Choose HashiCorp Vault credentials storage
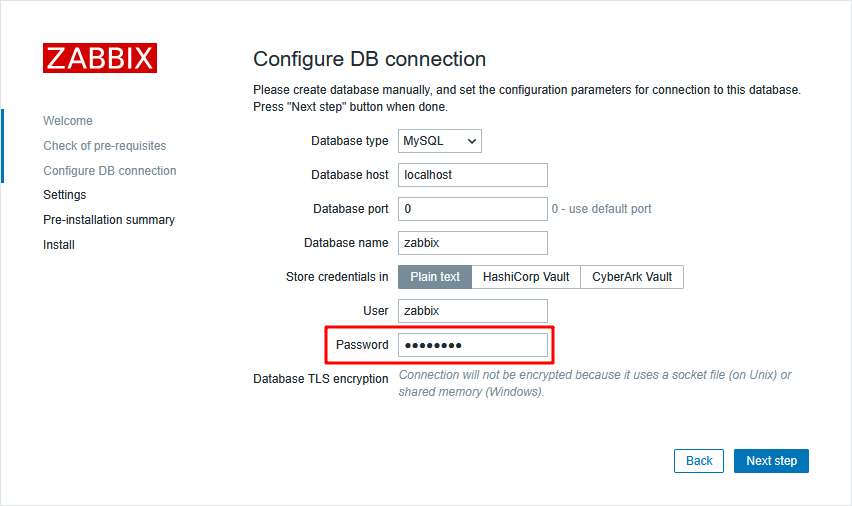 click(526, 277)
